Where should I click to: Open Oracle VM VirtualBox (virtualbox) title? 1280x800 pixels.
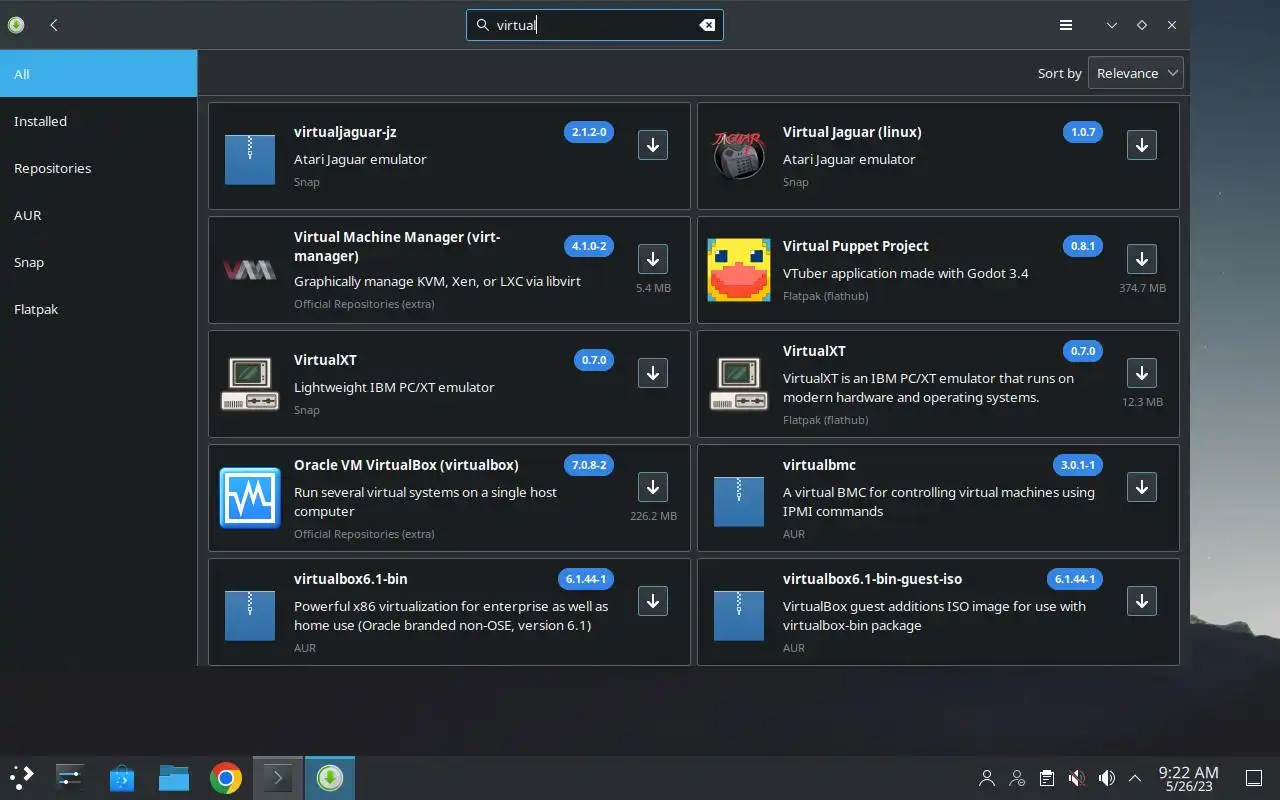[406, 465]
